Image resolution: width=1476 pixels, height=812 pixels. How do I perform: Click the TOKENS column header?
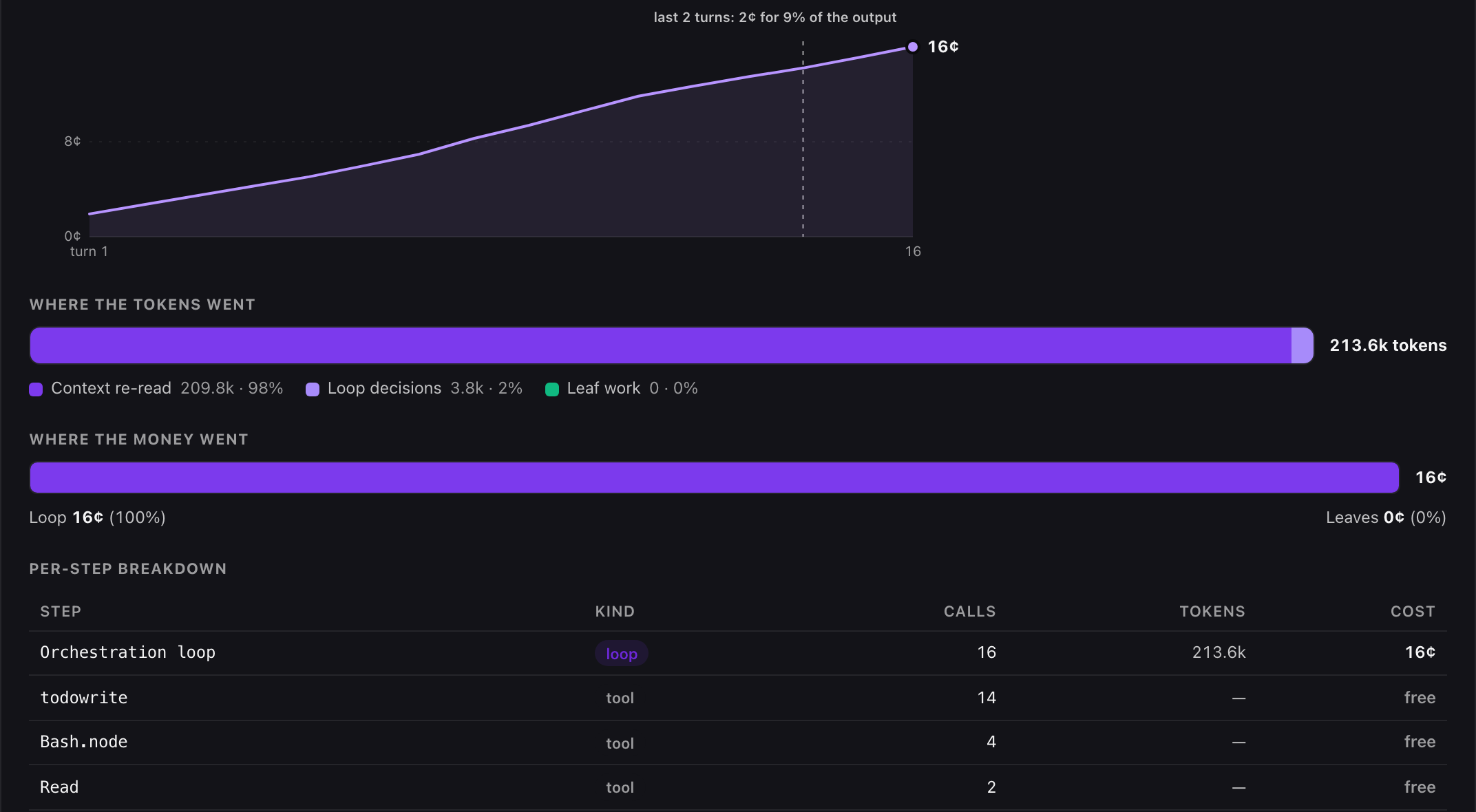pyautogui.click(x=1212, y=612)
